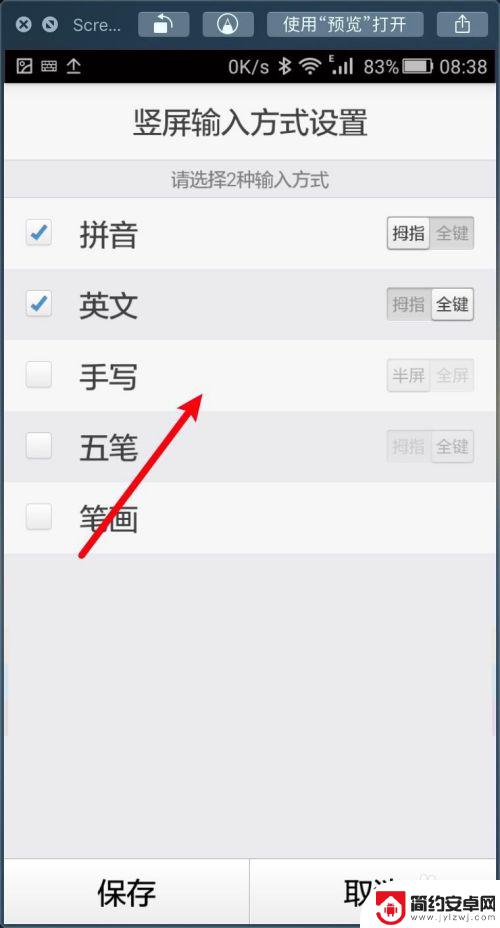
Task: Tap the keyboard notification icon
Action: pyautogui.click(x=49, y=66)
